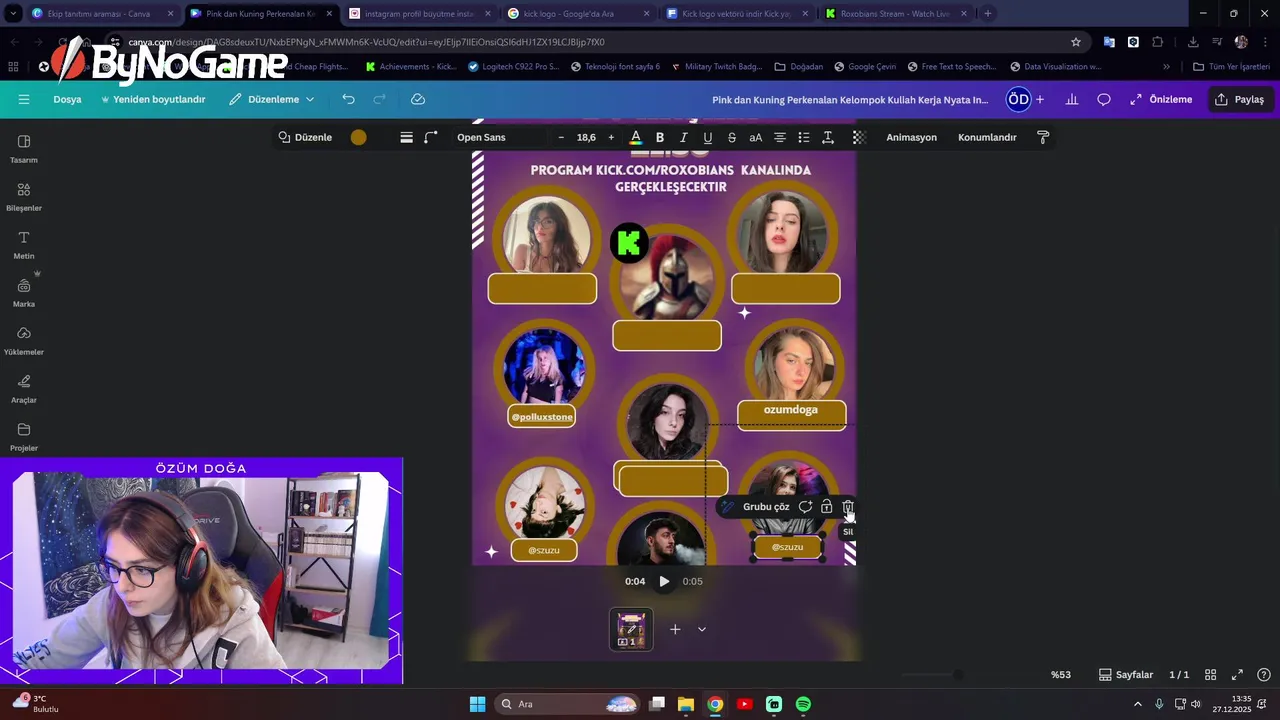Add a new page with plus
The width and height of the screenshot is (1280, 720).
[x=675, y=629]
